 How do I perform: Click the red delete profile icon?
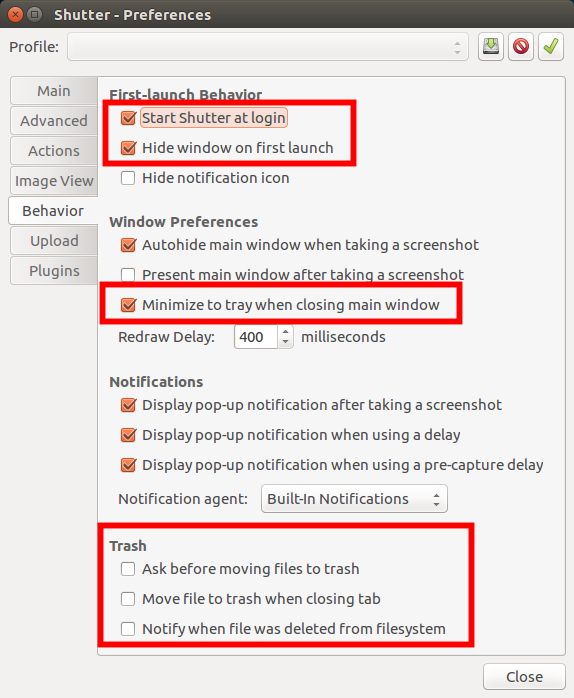(x=521, y=46)
